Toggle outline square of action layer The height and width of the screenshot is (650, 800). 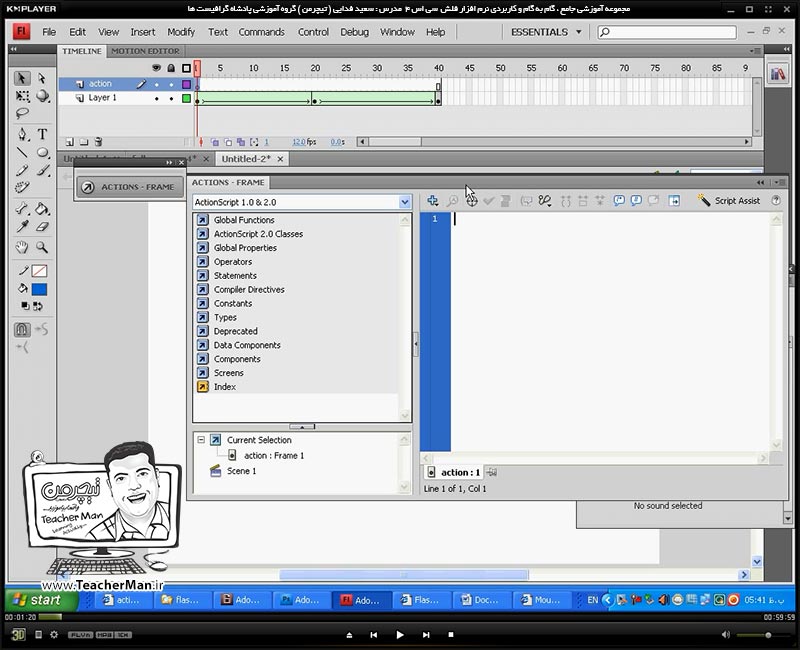click(x=186, y=84)
